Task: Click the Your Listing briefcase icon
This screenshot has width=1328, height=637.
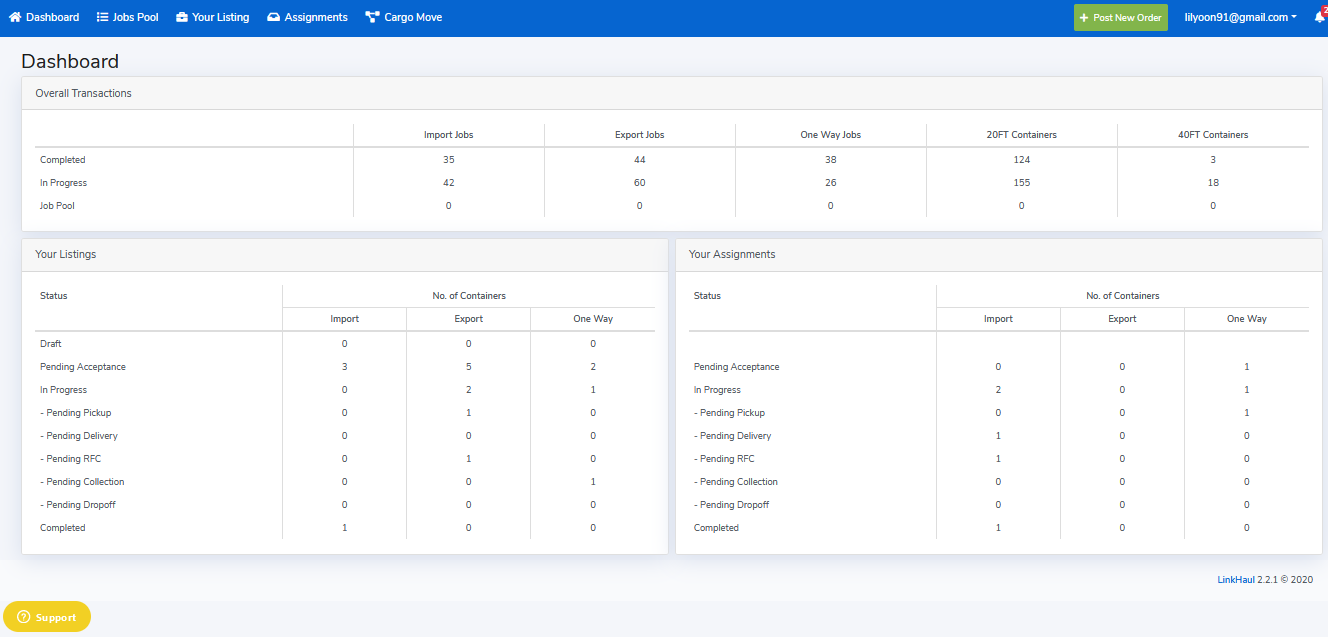Action: click(182, 17)
